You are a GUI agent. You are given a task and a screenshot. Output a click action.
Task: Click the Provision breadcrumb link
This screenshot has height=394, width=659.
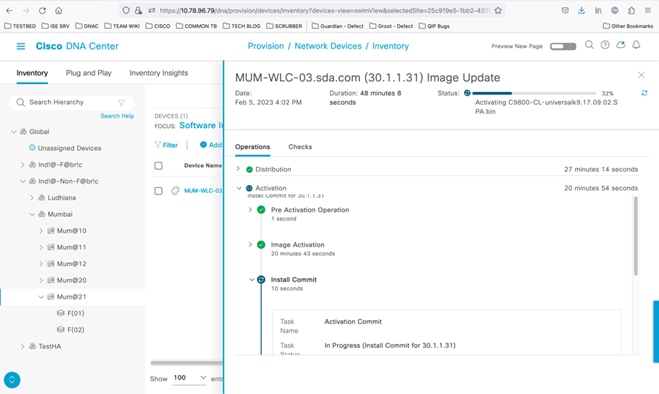[266, 46]
